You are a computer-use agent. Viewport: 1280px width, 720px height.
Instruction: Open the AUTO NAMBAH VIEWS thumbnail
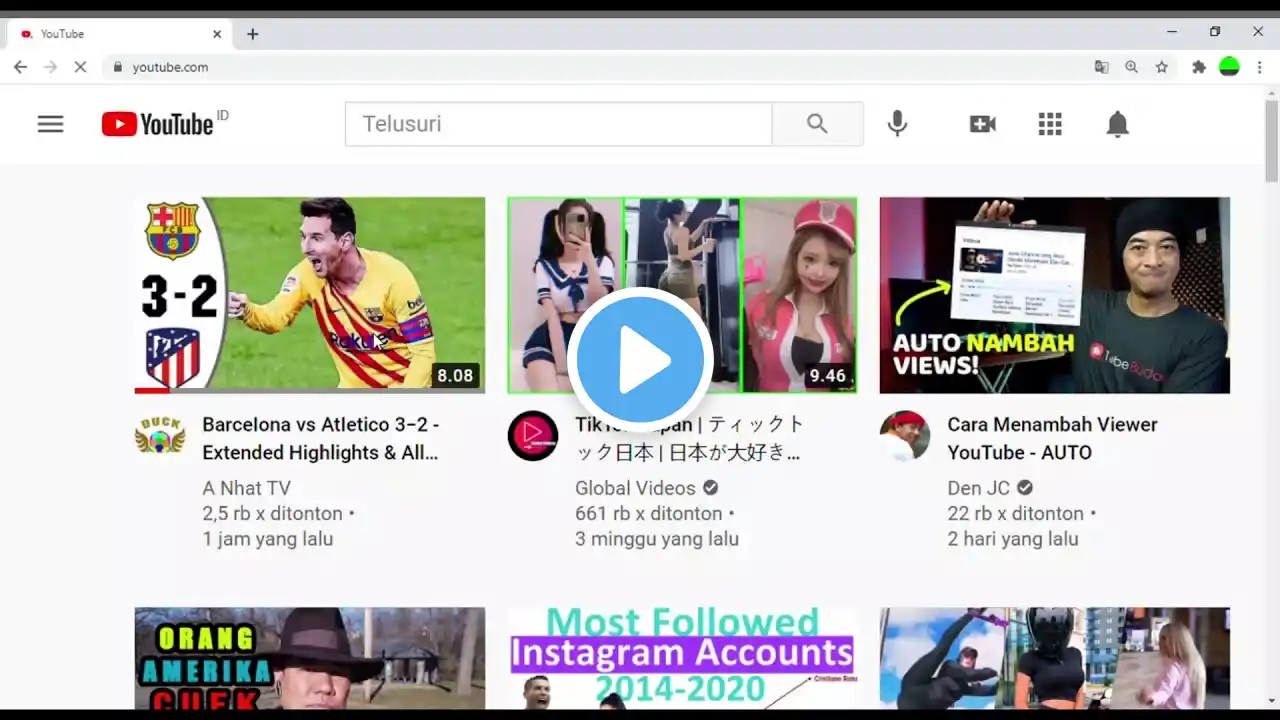pyautogui.click(x=1054, y=295)
